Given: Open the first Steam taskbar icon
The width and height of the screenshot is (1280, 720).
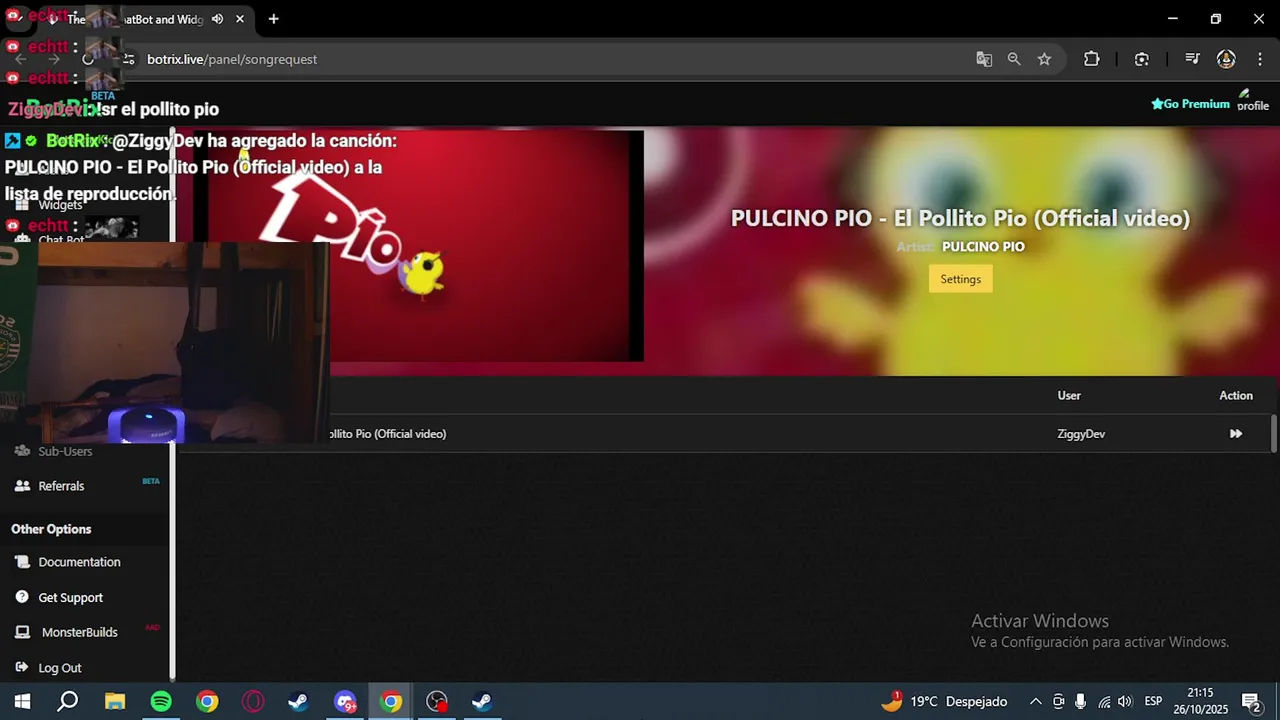Looking at the screenshot, I should tap(299, 702).
